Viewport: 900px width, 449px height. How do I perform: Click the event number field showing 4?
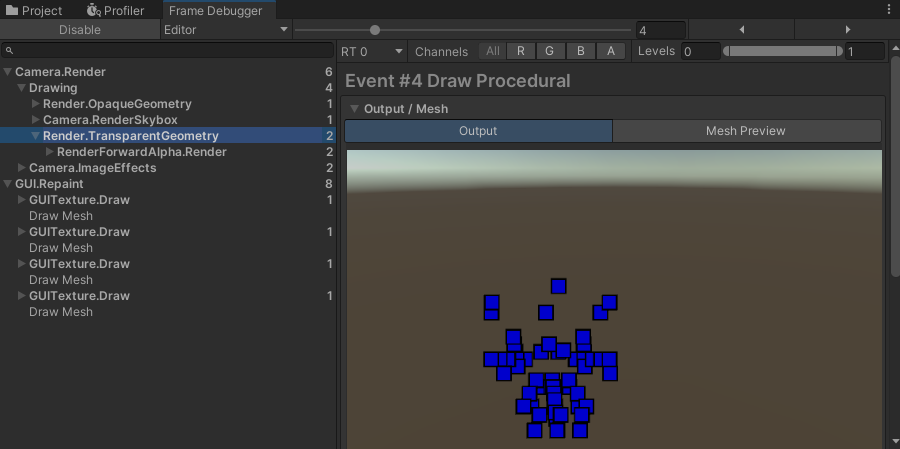661,30
